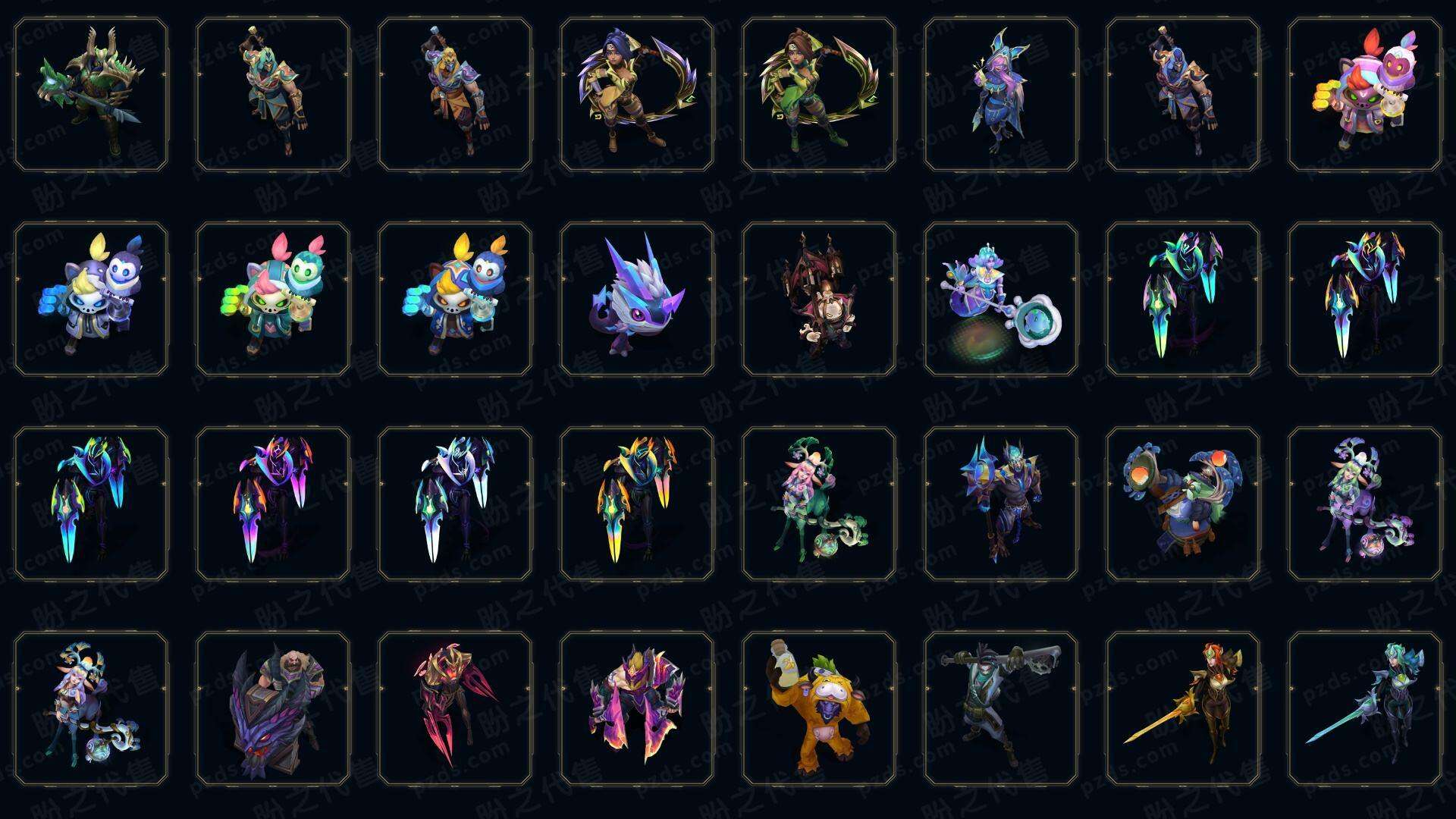Select the magenta-pink bladed insect skin
Viewport: 1456px width, 819px height.
pos(273,504)
